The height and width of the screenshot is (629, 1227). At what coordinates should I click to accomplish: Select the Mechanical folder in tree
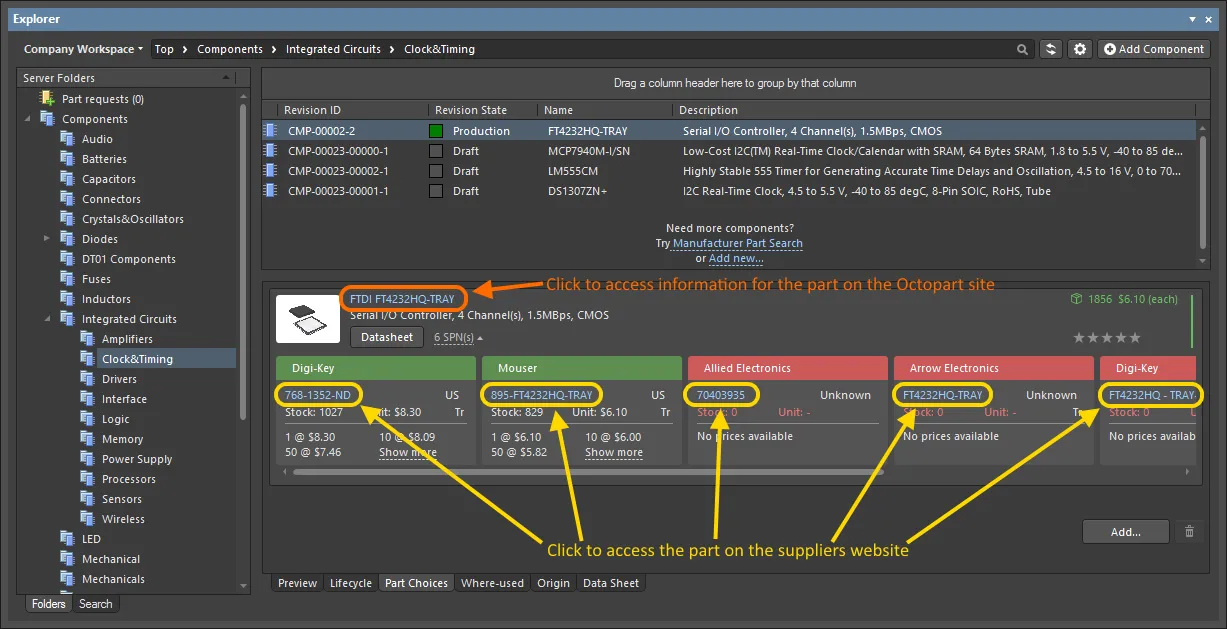tap(111, 559)
